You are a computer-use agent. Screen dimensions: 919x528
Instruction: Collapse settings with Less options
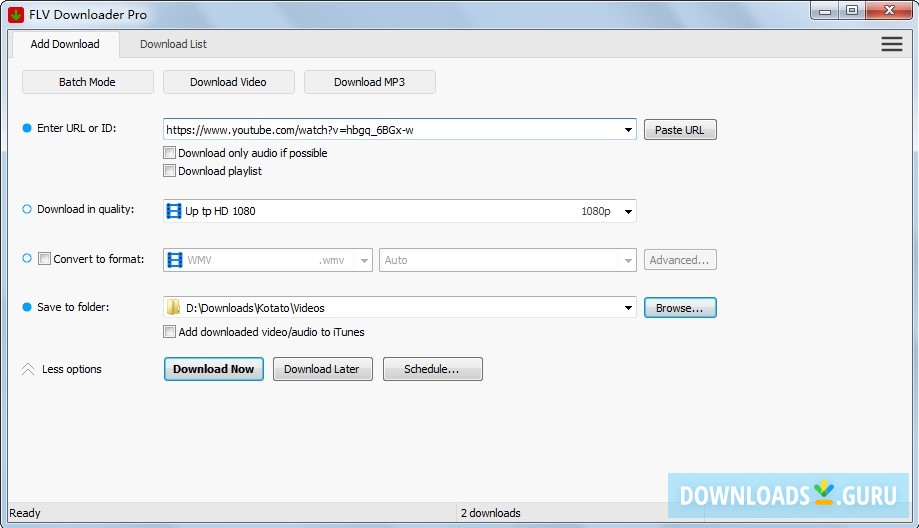72,369
